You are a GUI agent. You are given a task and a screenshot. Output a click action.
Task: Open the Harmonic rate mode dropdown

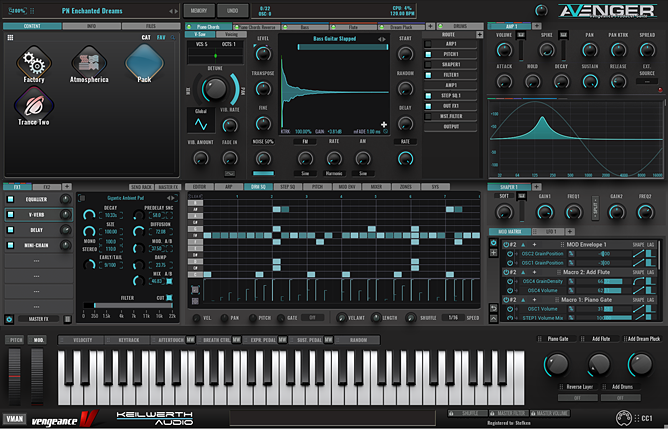click(334, 173)
